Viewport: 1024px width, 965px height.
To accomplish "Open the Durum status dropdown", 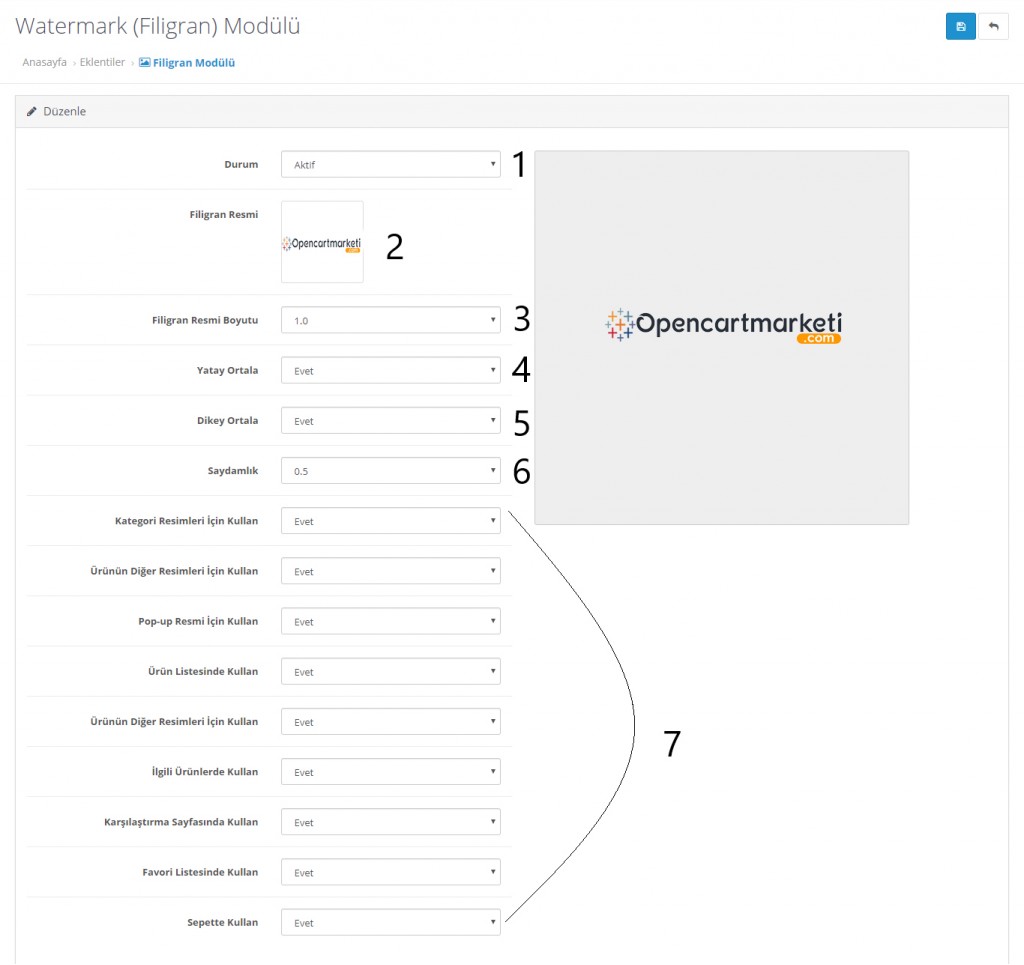I will pyautogui.click(x=390, y=164).
